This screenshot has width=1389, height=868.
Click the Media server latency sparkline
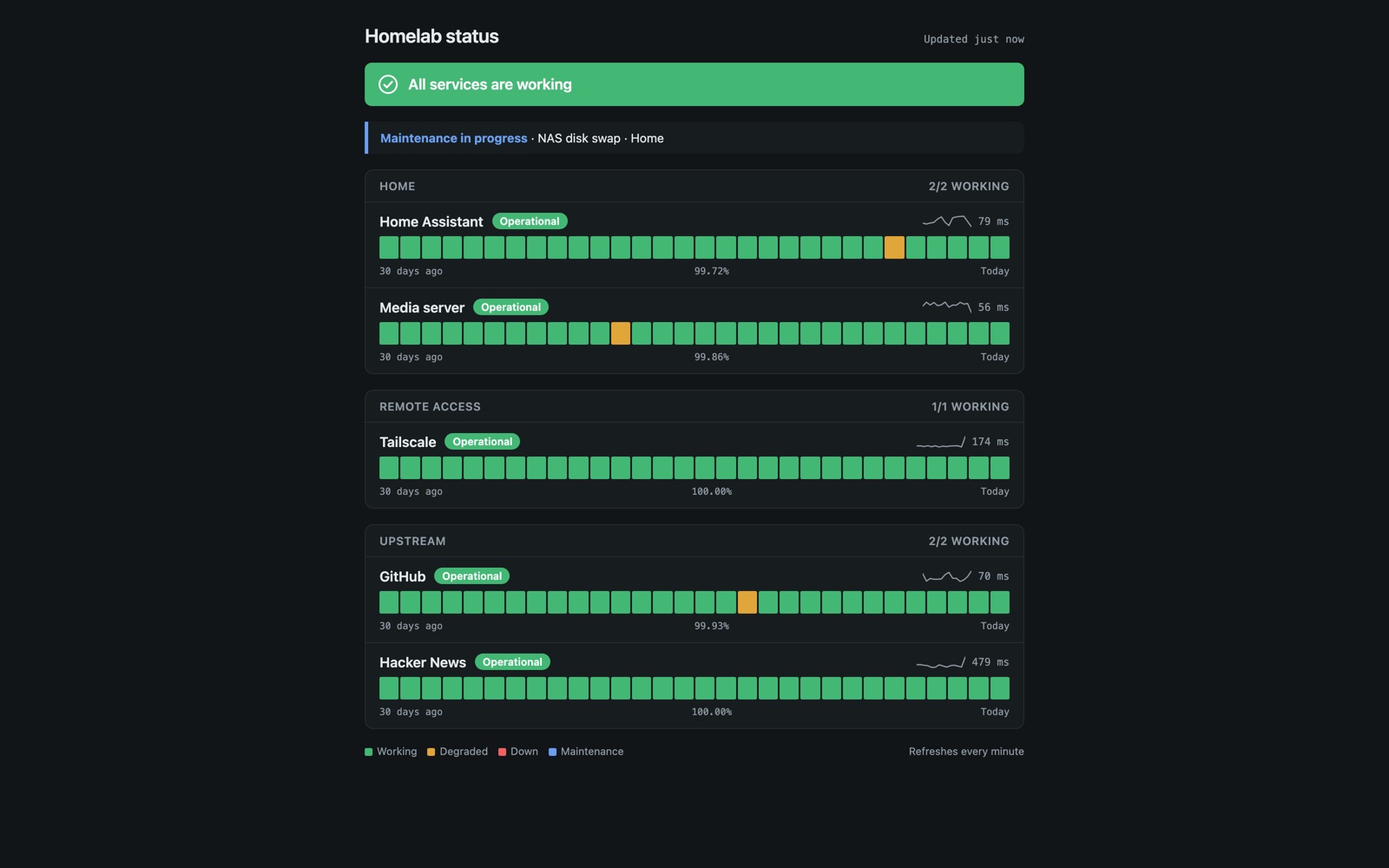coord(946,307)
